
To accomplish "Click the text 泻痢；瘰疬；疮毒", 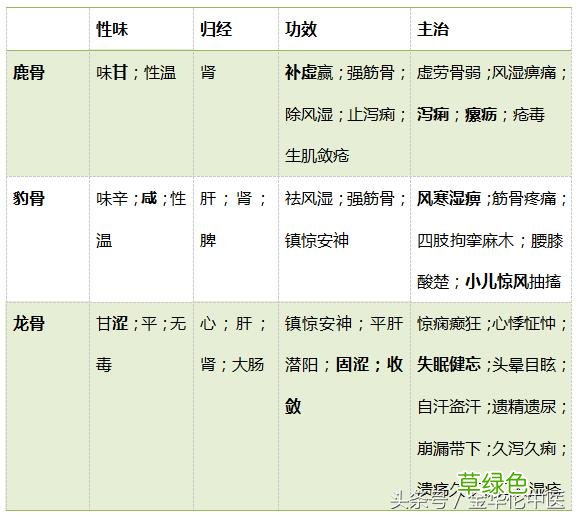I will tap(481, 114).
